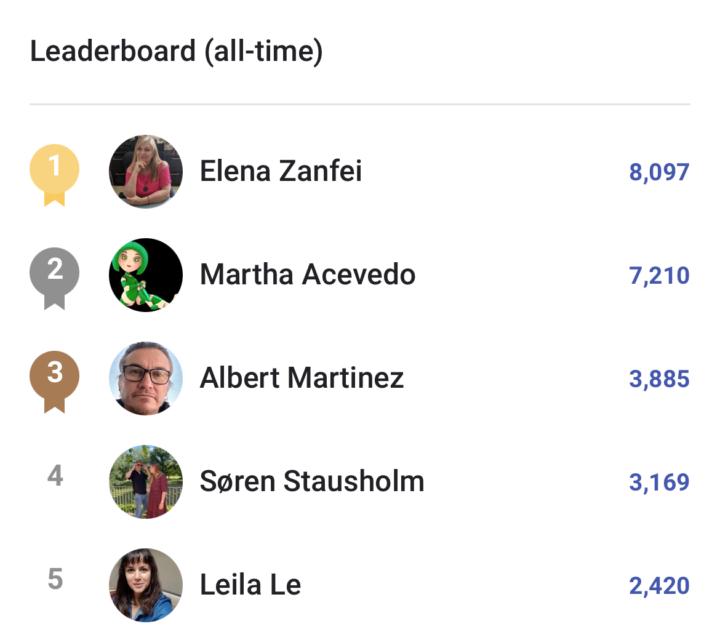Click the rank number 4
The width and height of the screenshot is (720, 637).
55,475
